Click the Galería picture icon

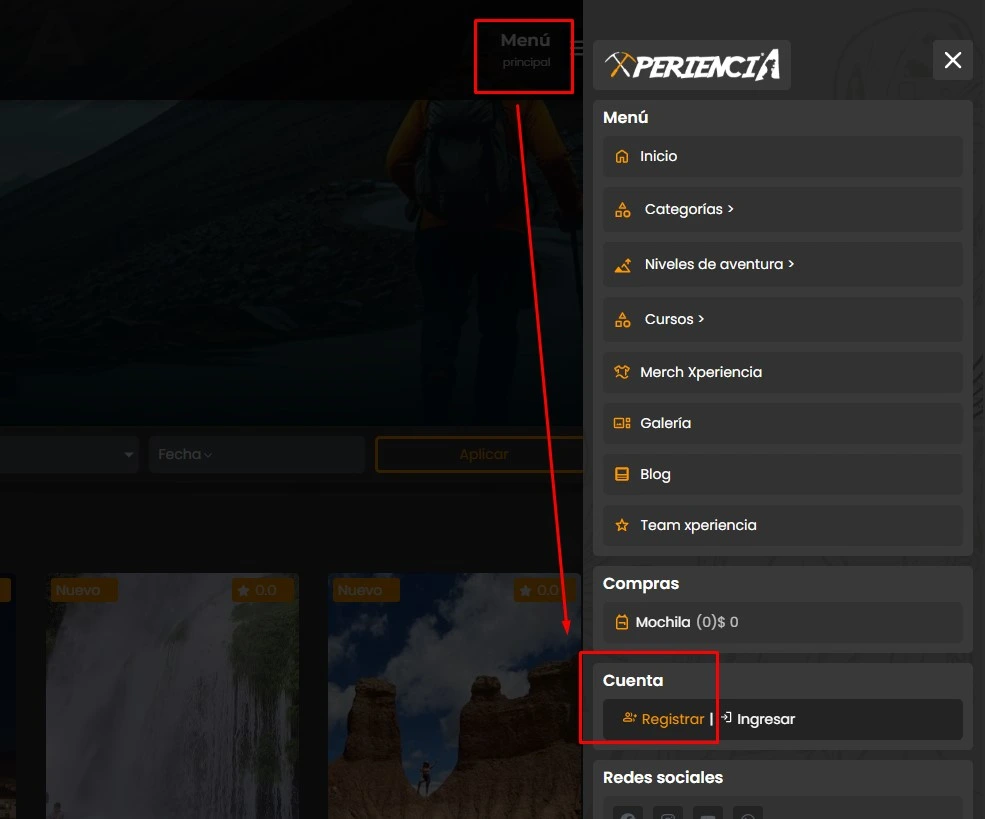click(x=622, y=423)
